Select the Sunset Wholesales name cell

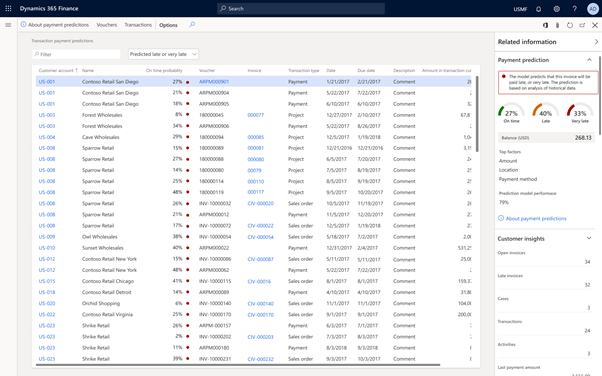click(103, 248)
